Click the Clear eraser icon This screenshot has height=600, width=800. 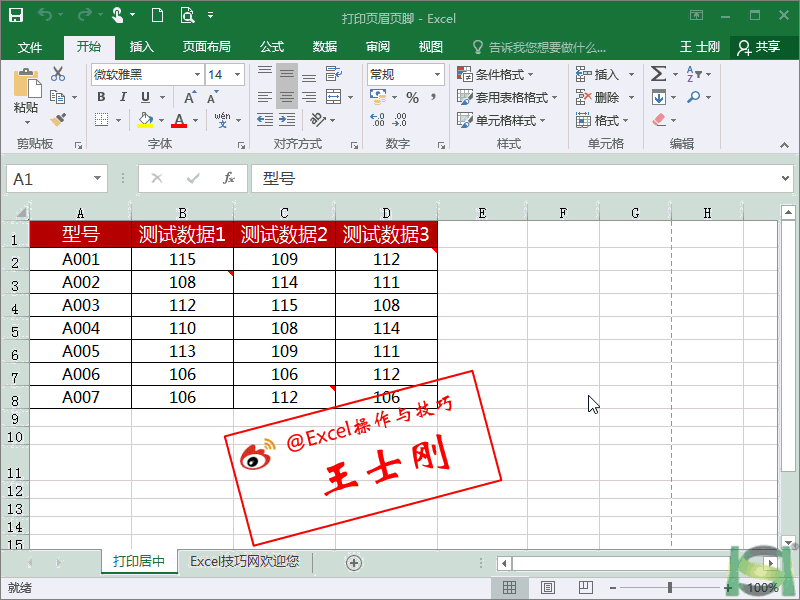pos(659,120)
